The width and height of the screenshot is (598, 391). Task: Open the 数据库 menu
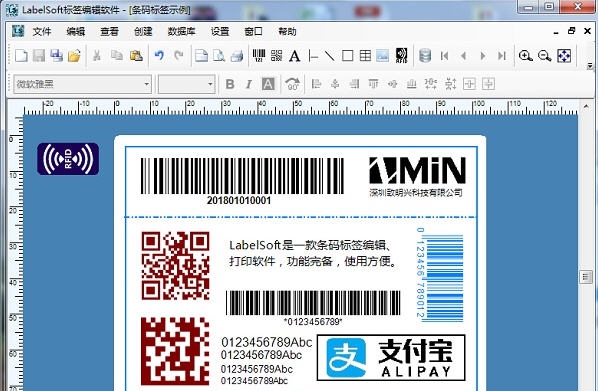182,32
